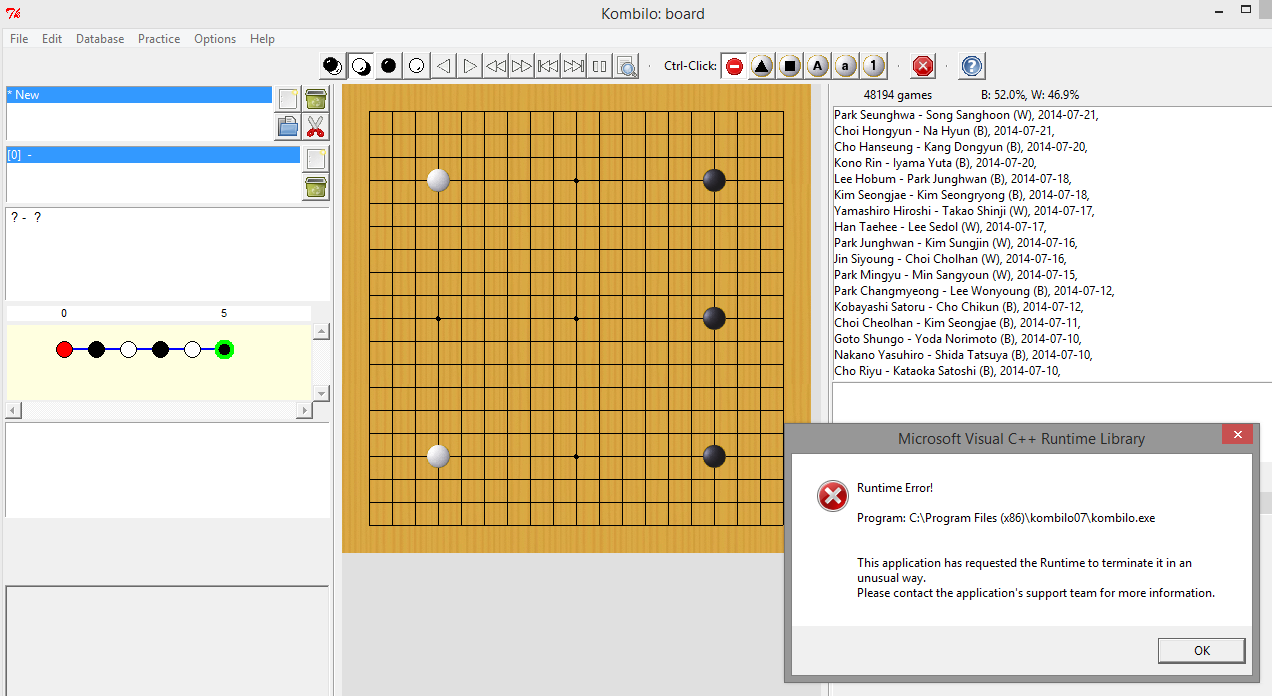The image size is (1272, 696).
Task: Click the scissors split-game icon
Action: [316, 126]
